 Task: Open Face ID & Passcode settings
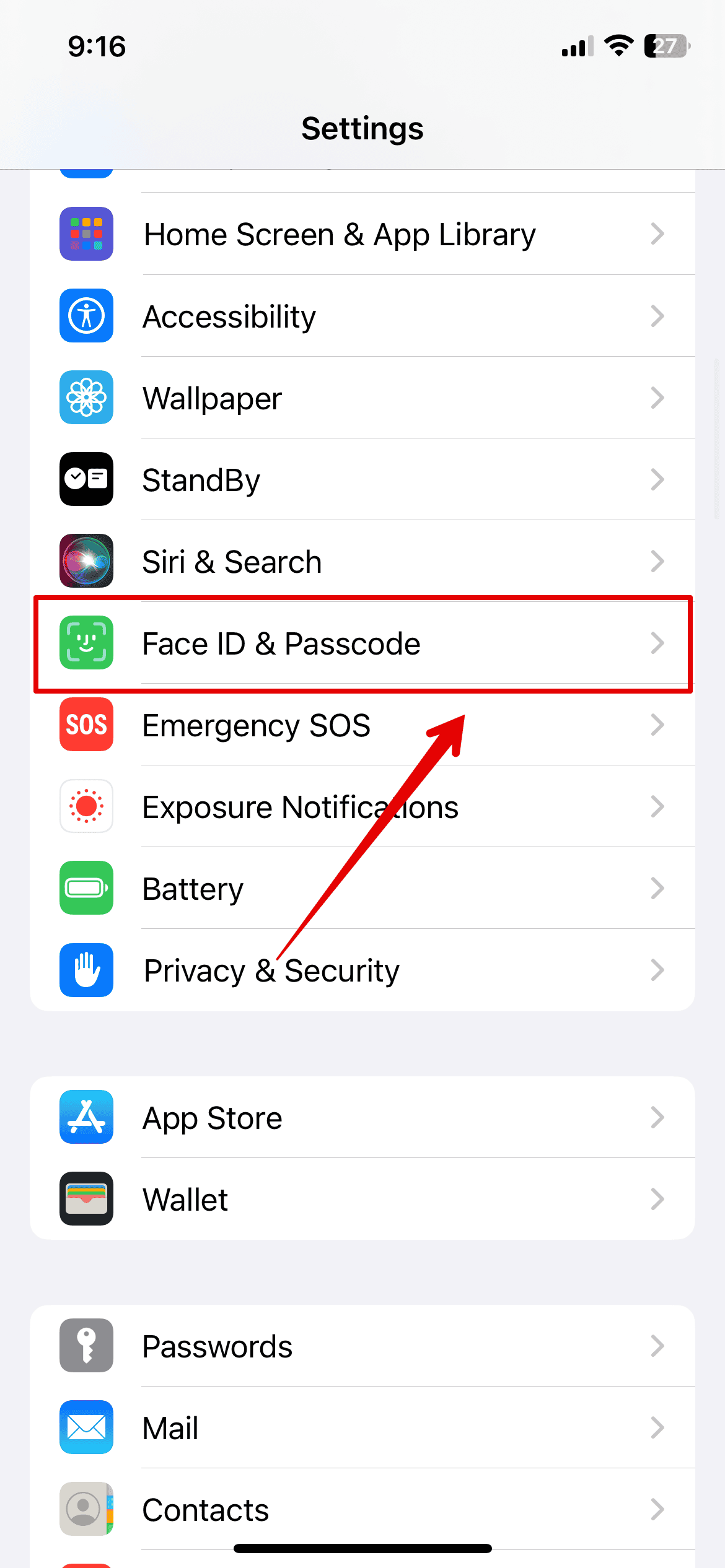tap(362, 643)
